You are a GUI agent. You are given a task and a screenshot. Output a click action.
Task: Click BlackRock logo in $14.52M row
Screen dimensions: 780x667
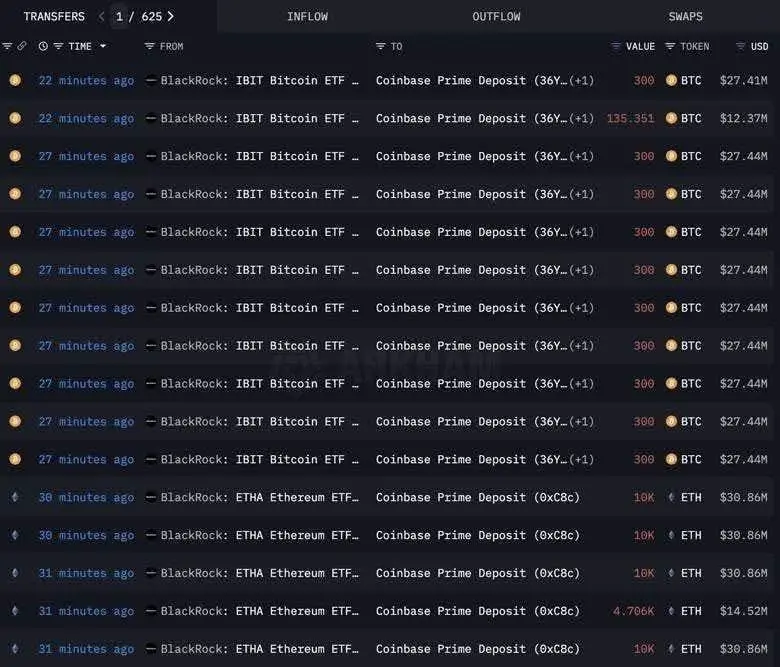[151, 611]
